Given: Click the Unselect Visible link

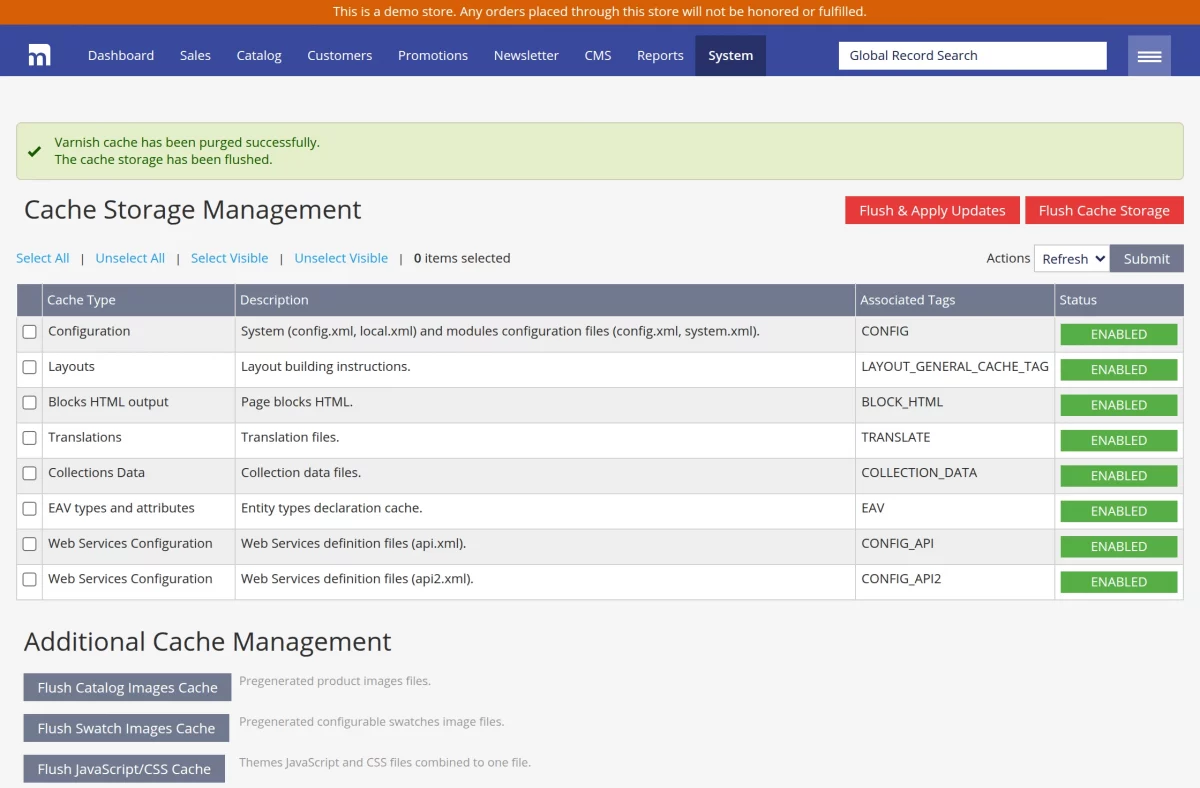Looking at the screenshot, I should (x=341, y=258).
